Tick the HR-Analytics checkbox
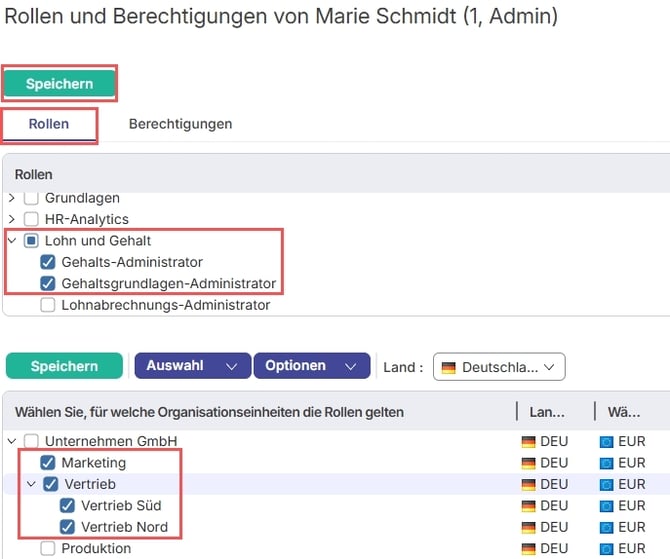Image resolution: width=670 pixels, height=559 pixels. pyautogui.click(x=31, y=219)
